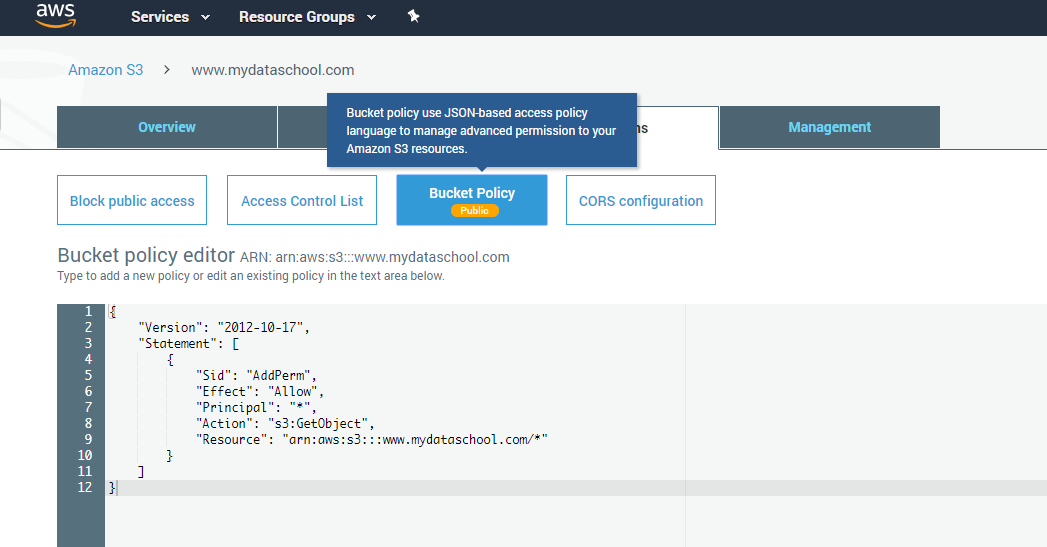Select the Bucket Policy button

click(472, 200)
